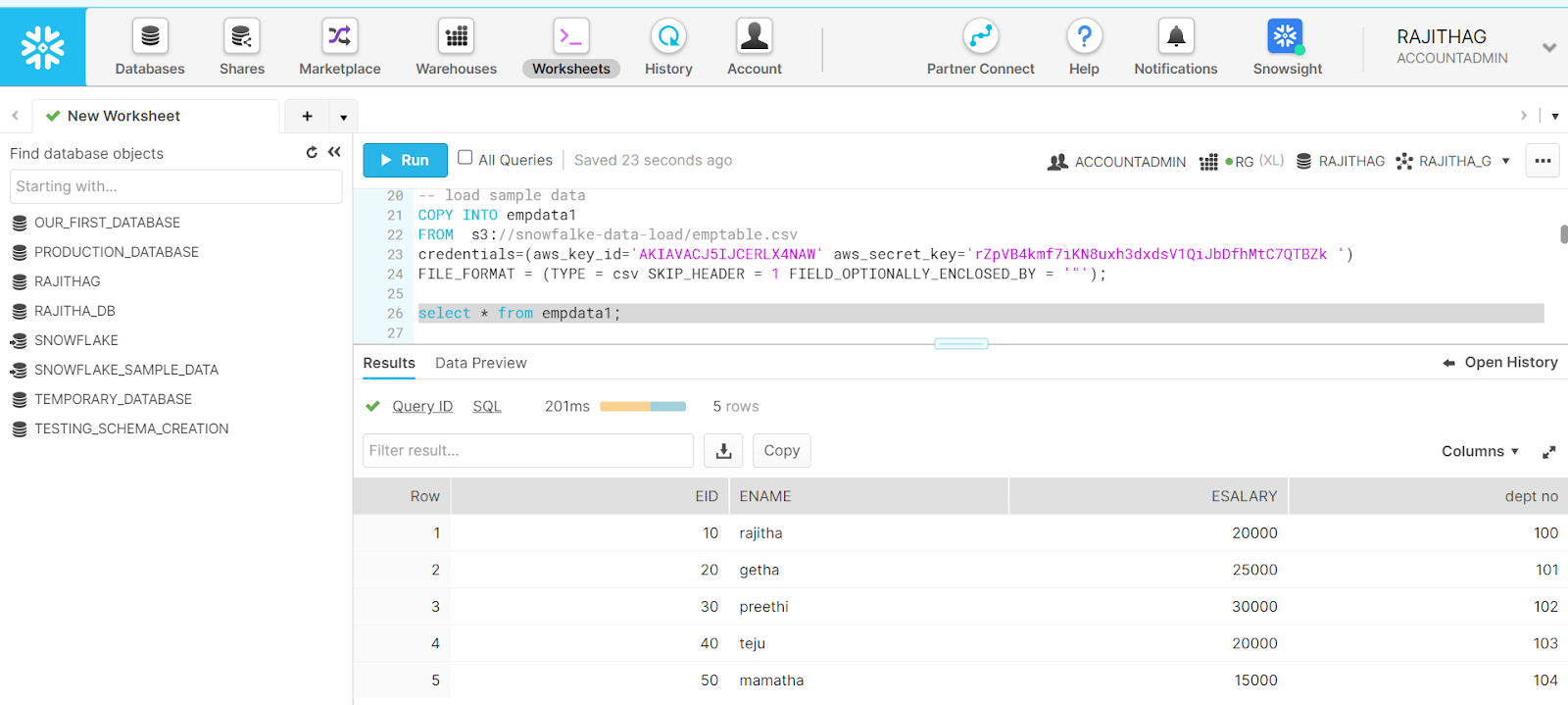Viewport: 1568px width, 705px height.
Task: Select the preethi cell
Action: point(868,607)
